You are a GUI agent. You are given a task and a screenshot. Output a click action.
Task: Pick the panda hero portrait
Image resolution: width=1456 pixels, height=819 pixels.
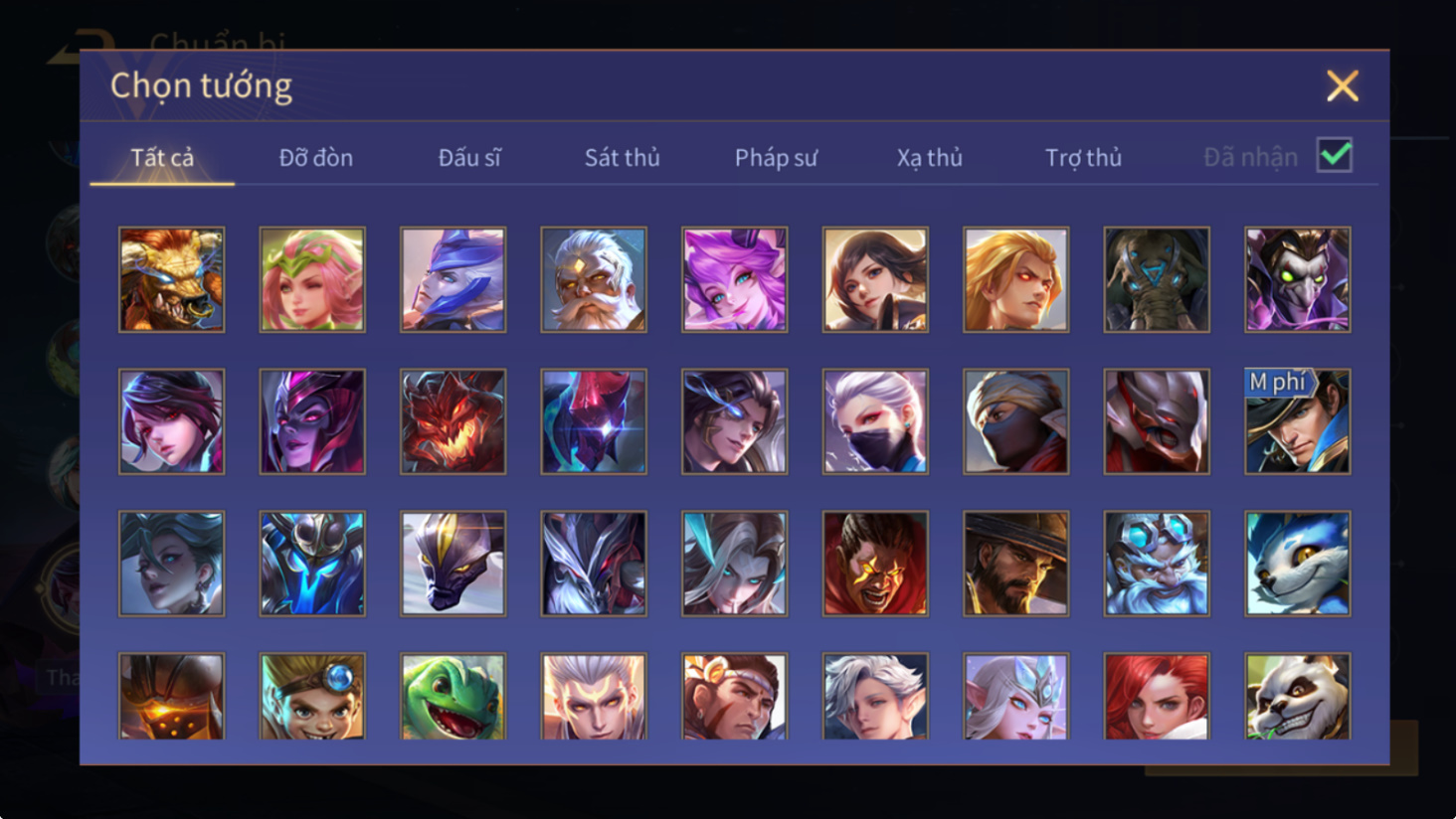click(x=1298, y=696)
